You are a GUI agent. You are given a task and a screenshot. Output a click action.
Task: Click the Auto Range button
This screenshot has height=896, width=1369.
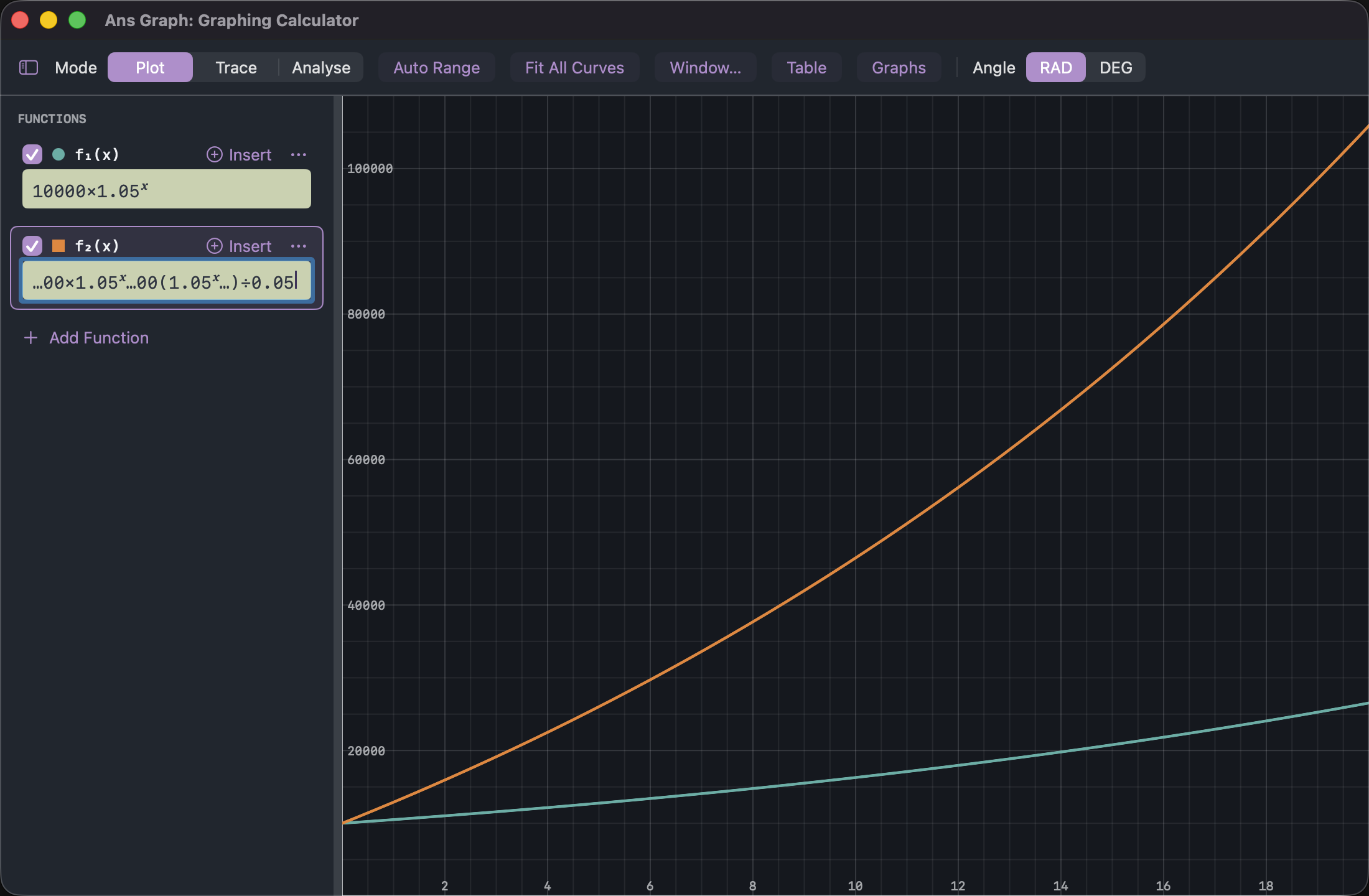coord(436,67)
